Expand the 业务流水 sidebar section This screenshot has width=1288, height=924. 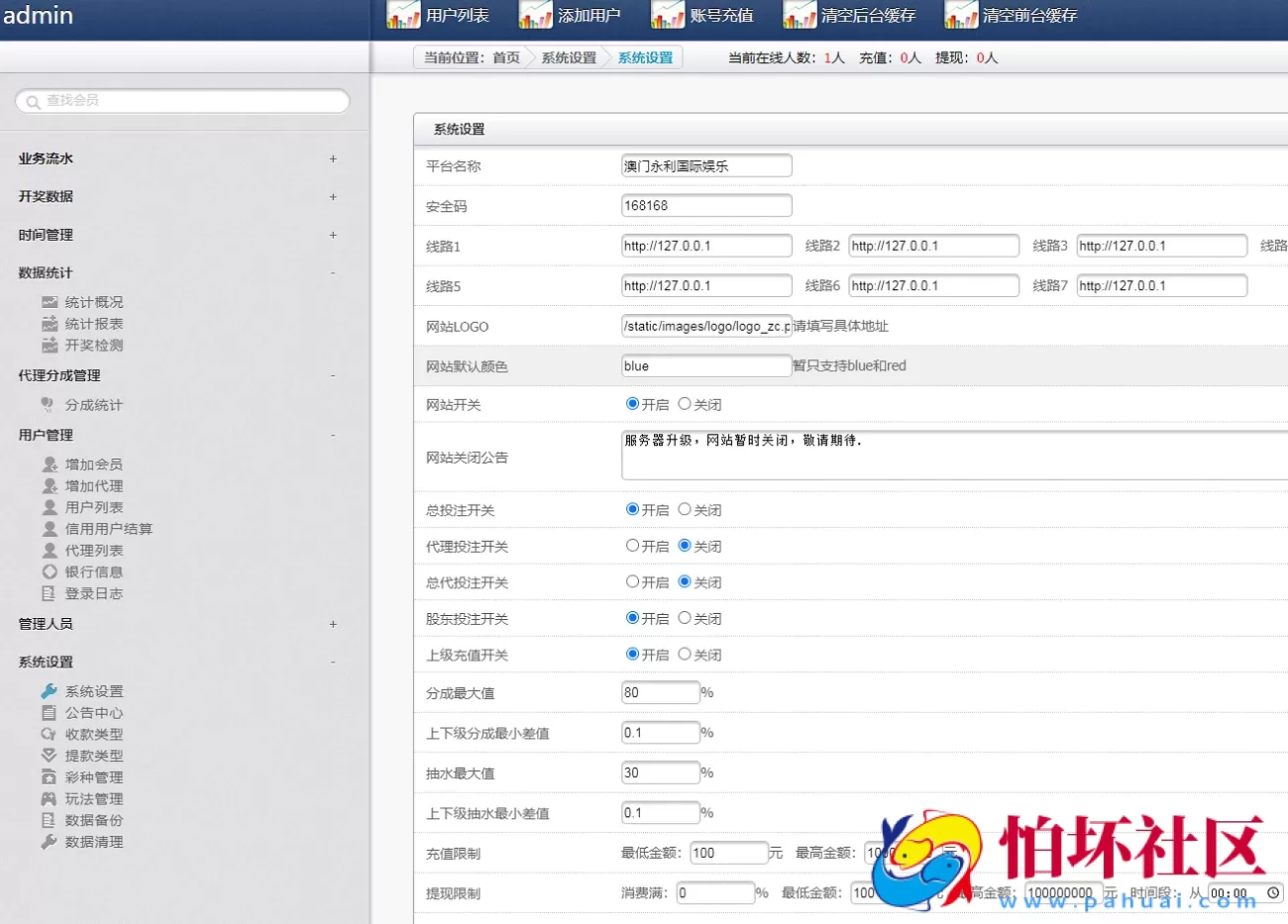point(333,158)
